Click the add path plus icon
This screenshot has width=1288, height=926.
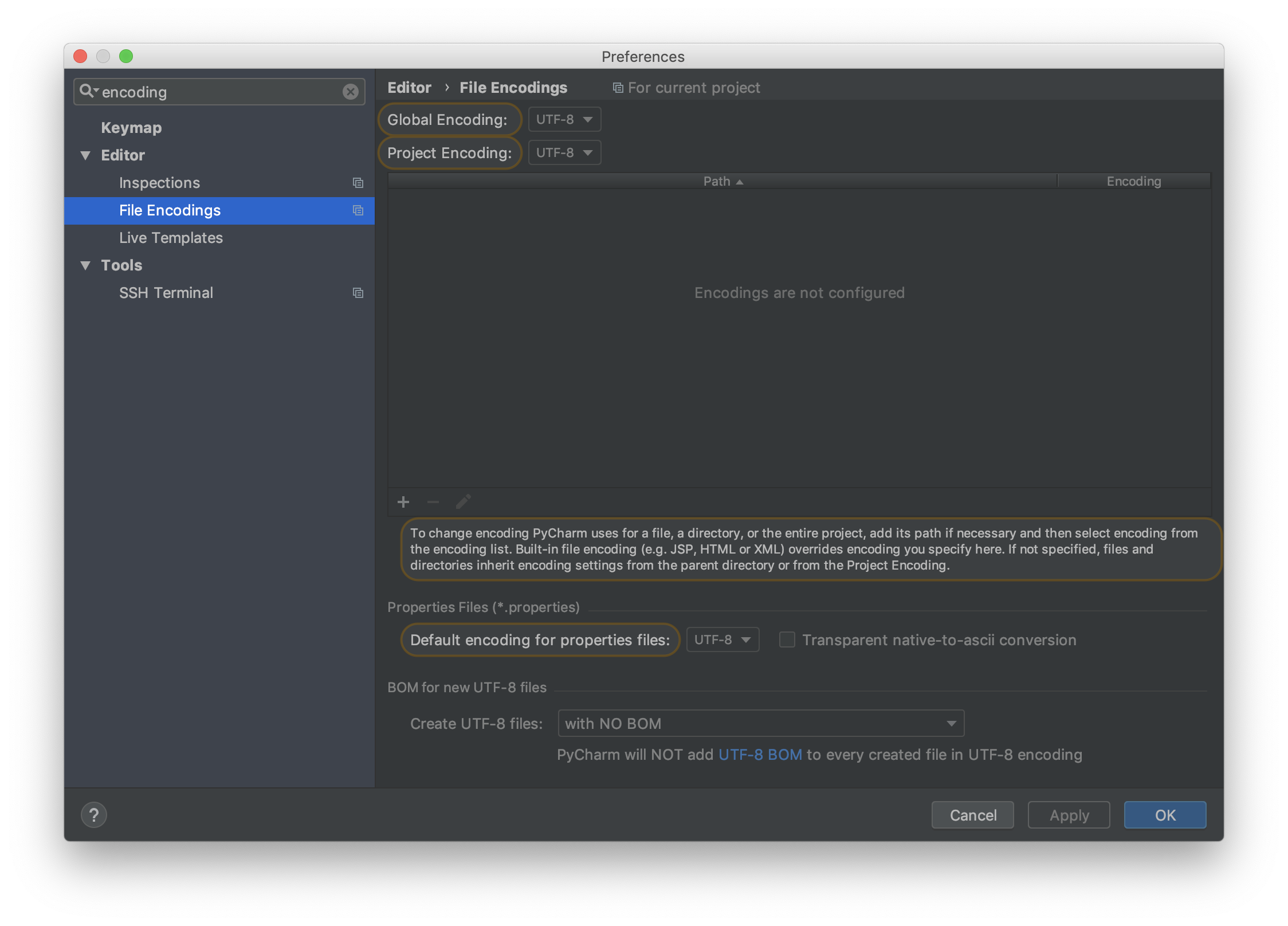(403, 503)
